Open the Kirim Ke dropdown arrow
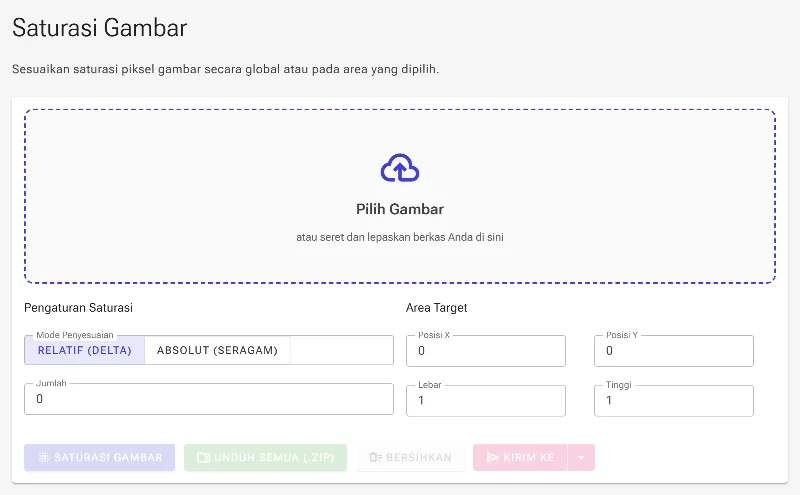Image resolution: width=800 pixels, height=495 pixels. (581, 457)
